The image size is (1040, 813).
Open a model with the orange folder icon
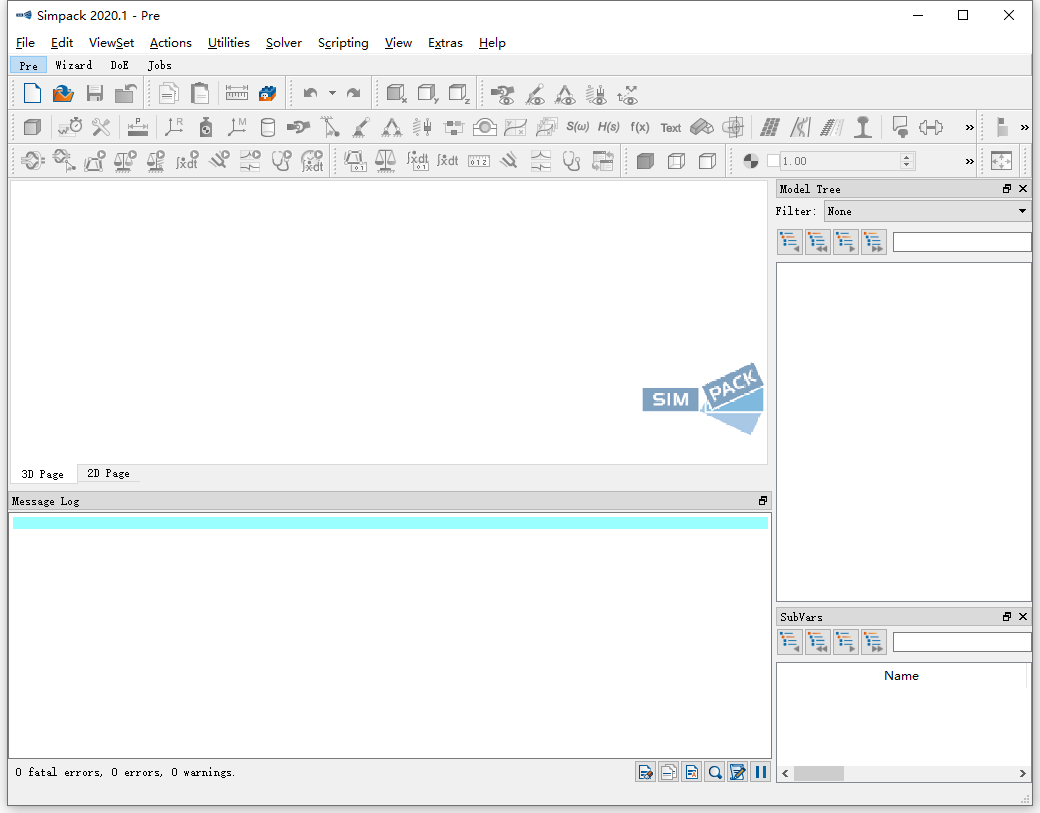pyautogui.click(x=63, y=94)
